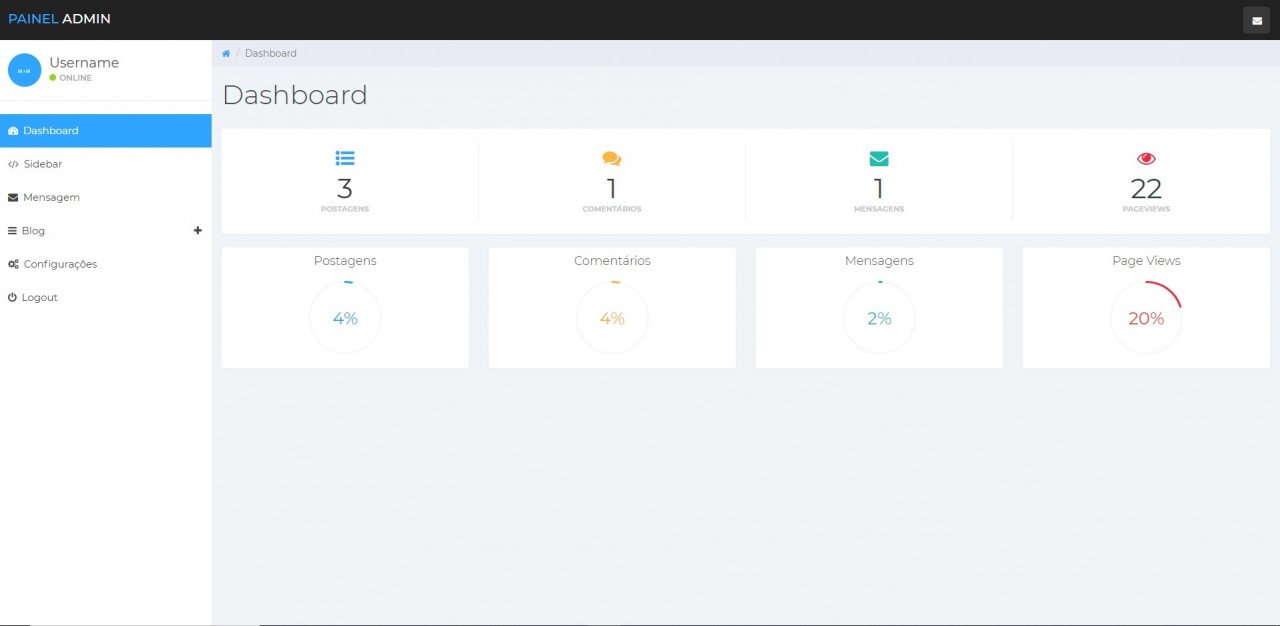Open the Blog sidebar submenu
This screenshot has height=626, width=1280.
[x=33, y=231]
